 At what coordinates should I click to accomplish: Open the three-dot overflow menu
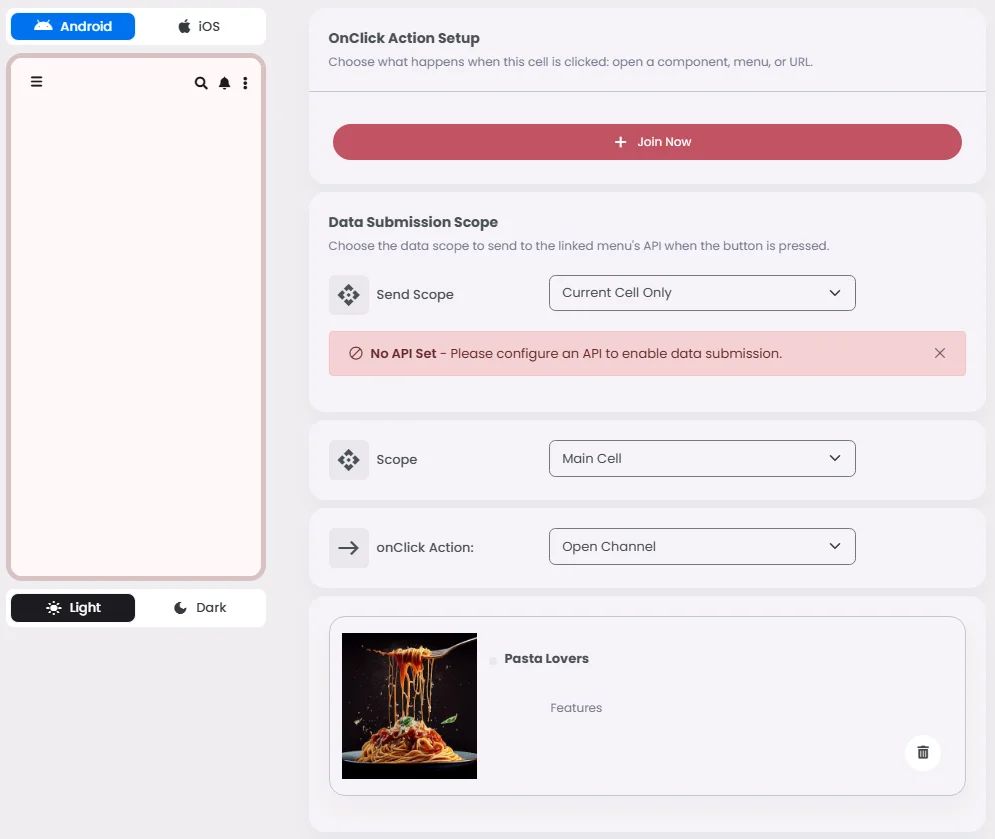click(x=245, y=83)
